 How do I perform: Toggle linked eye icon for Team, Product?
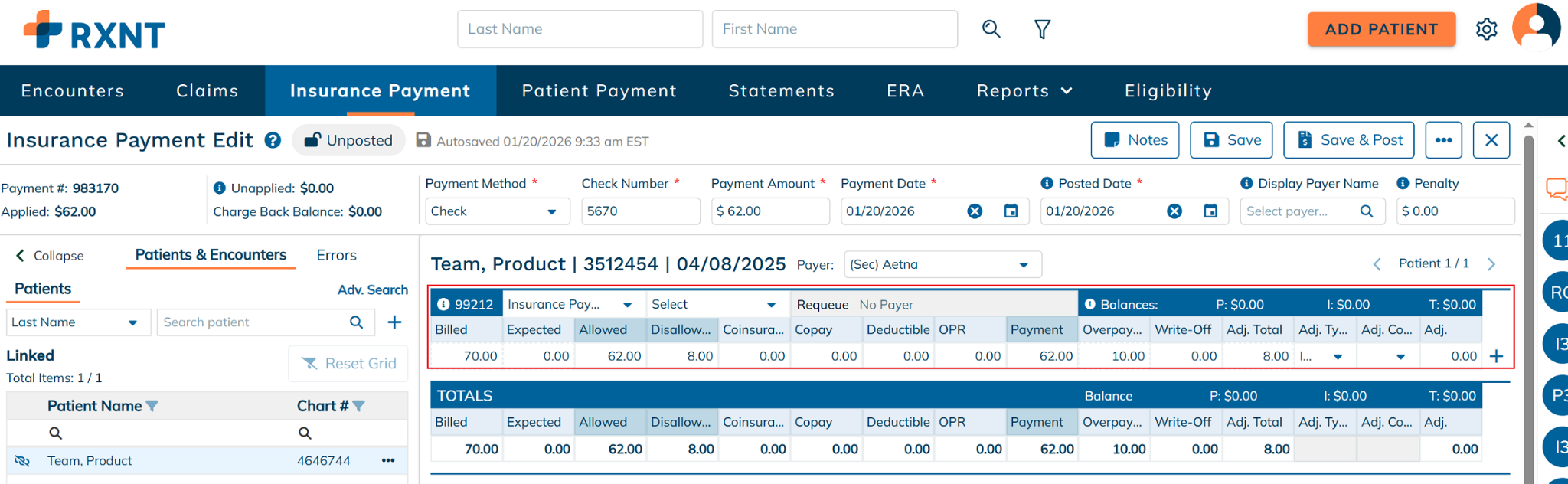[22, 460]
